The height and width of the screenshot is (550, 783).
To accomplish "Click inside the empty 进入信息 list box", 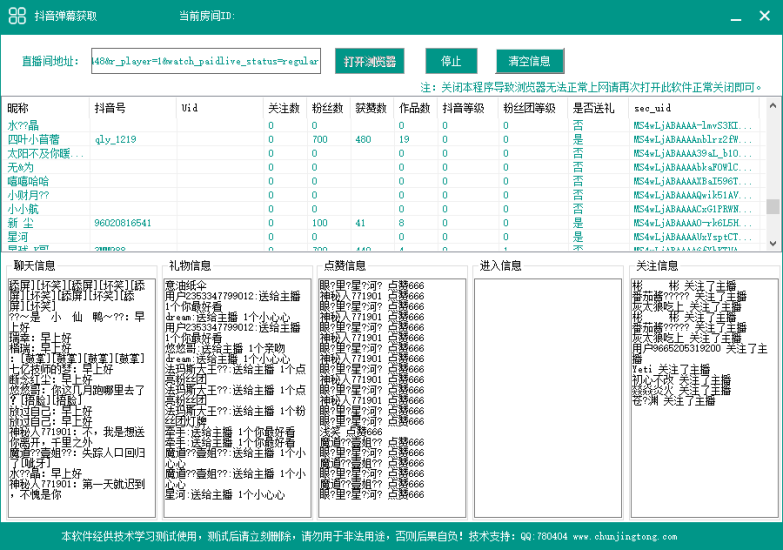I will [548, 398].
